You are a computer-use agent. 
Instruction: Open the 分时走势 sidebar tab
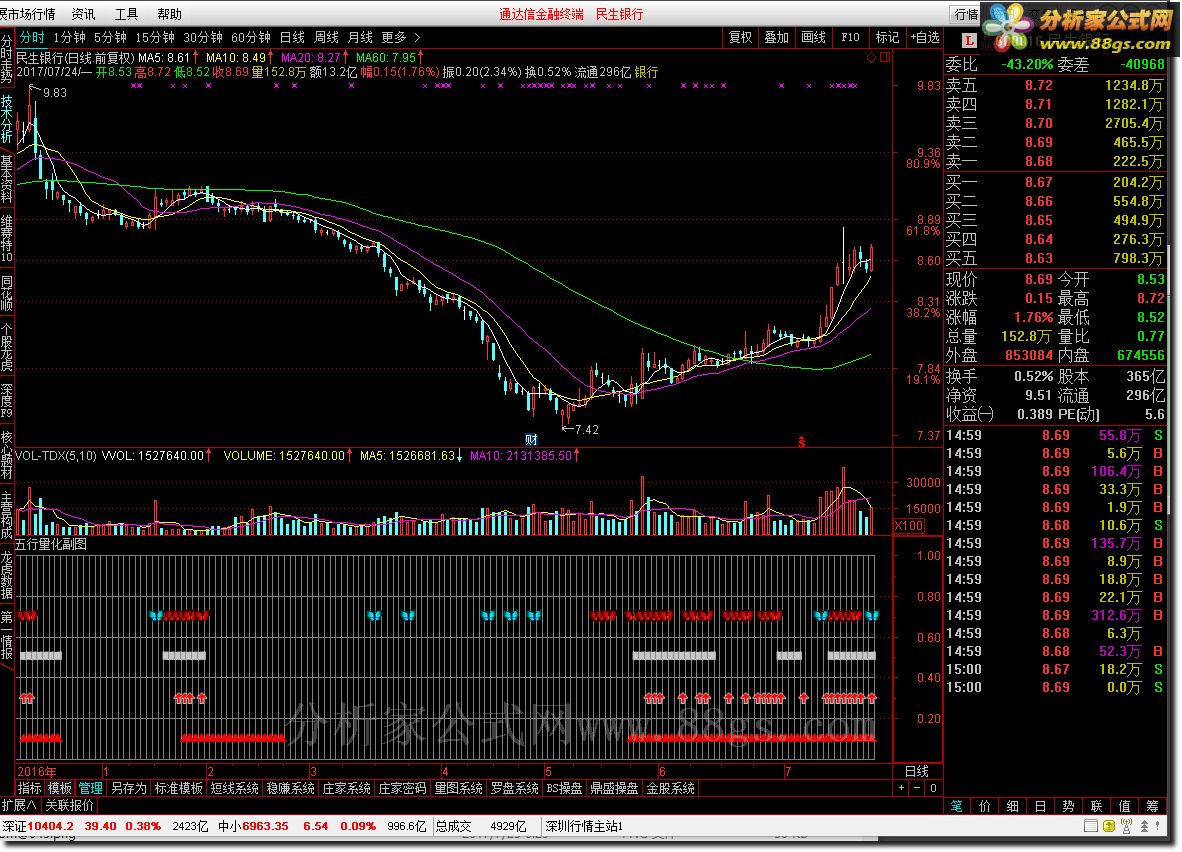7,58
